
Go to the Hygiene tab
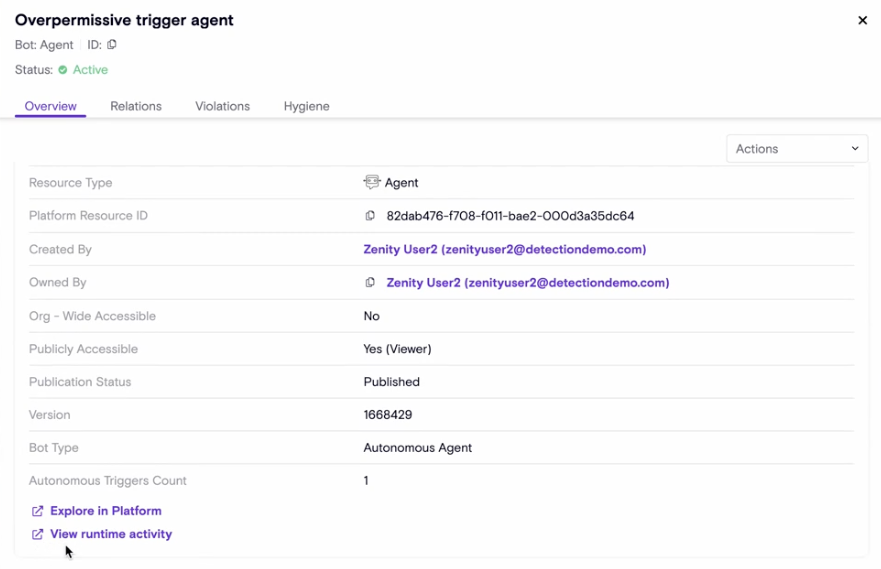click(306, 106)
